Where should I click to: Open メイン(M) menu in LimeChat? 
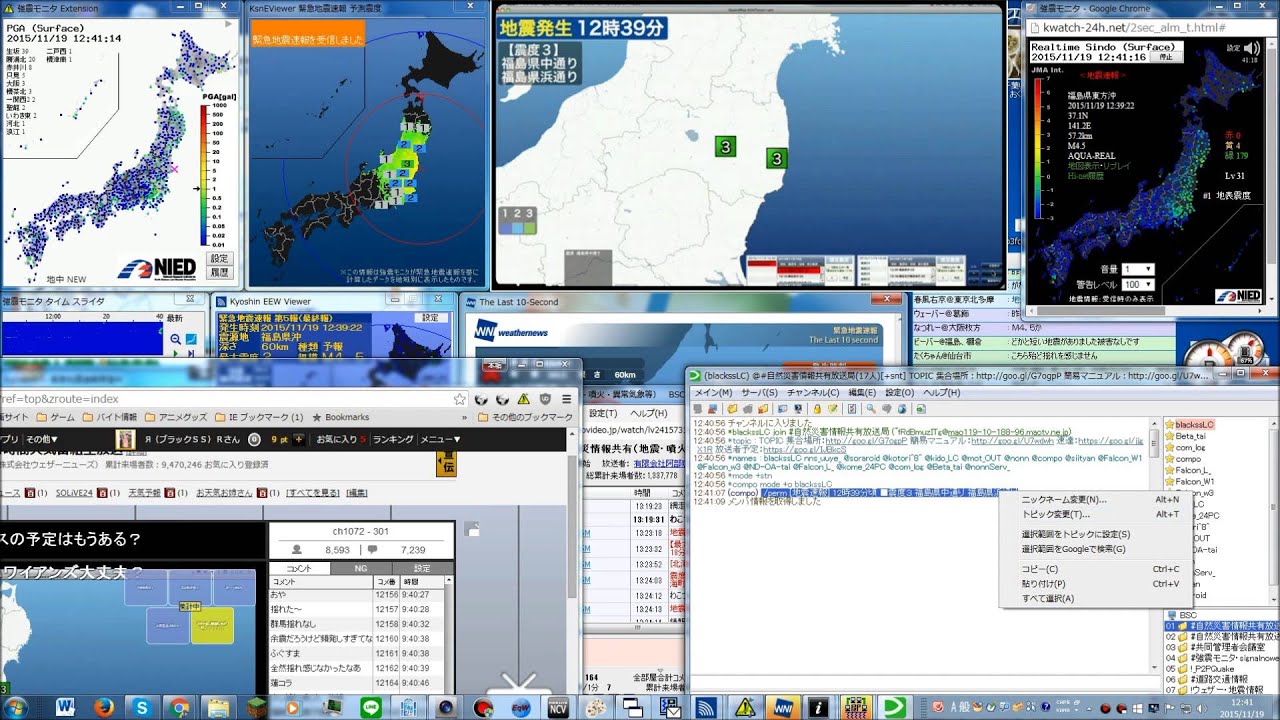[x=713, y=392]
